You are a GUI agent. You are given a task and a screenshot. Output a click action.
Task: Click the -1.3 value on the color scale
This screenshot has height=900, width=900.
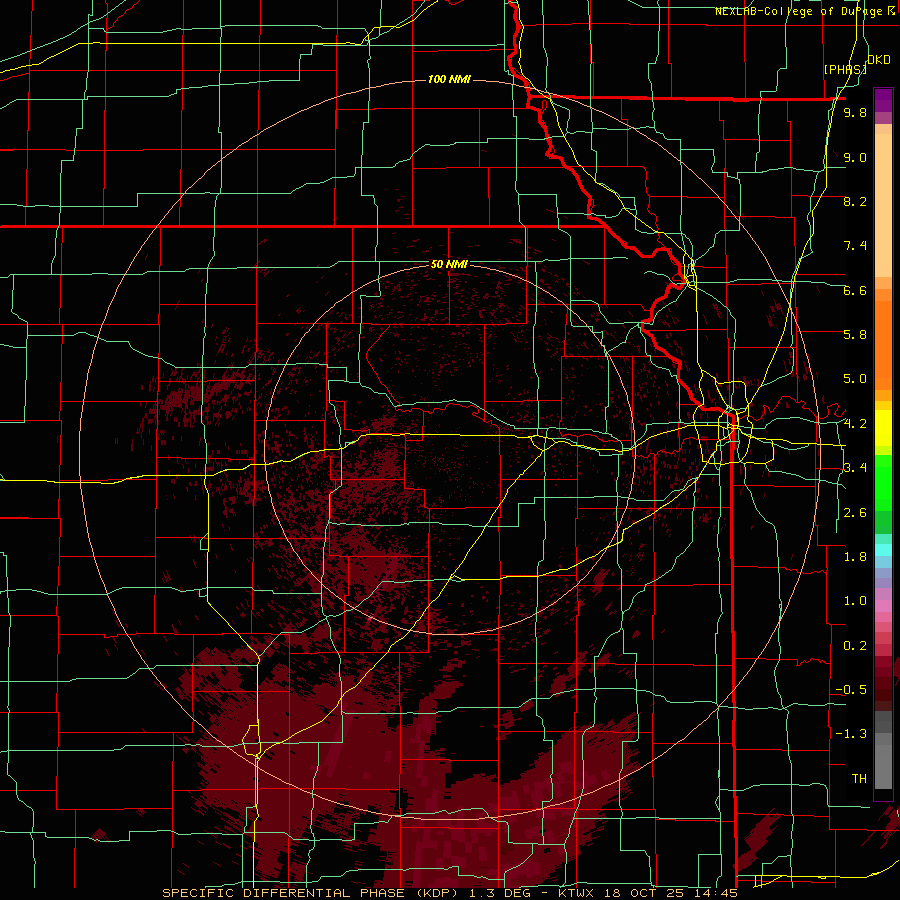click(851, 734)
